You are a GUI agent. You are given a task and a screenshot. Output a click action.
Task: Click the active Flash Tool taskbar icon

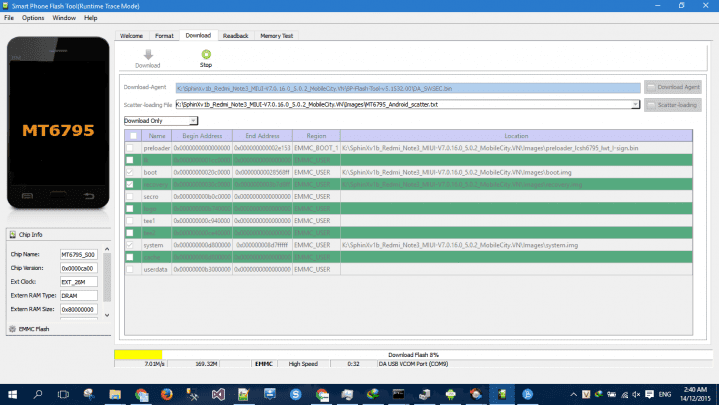pos(502,394)
